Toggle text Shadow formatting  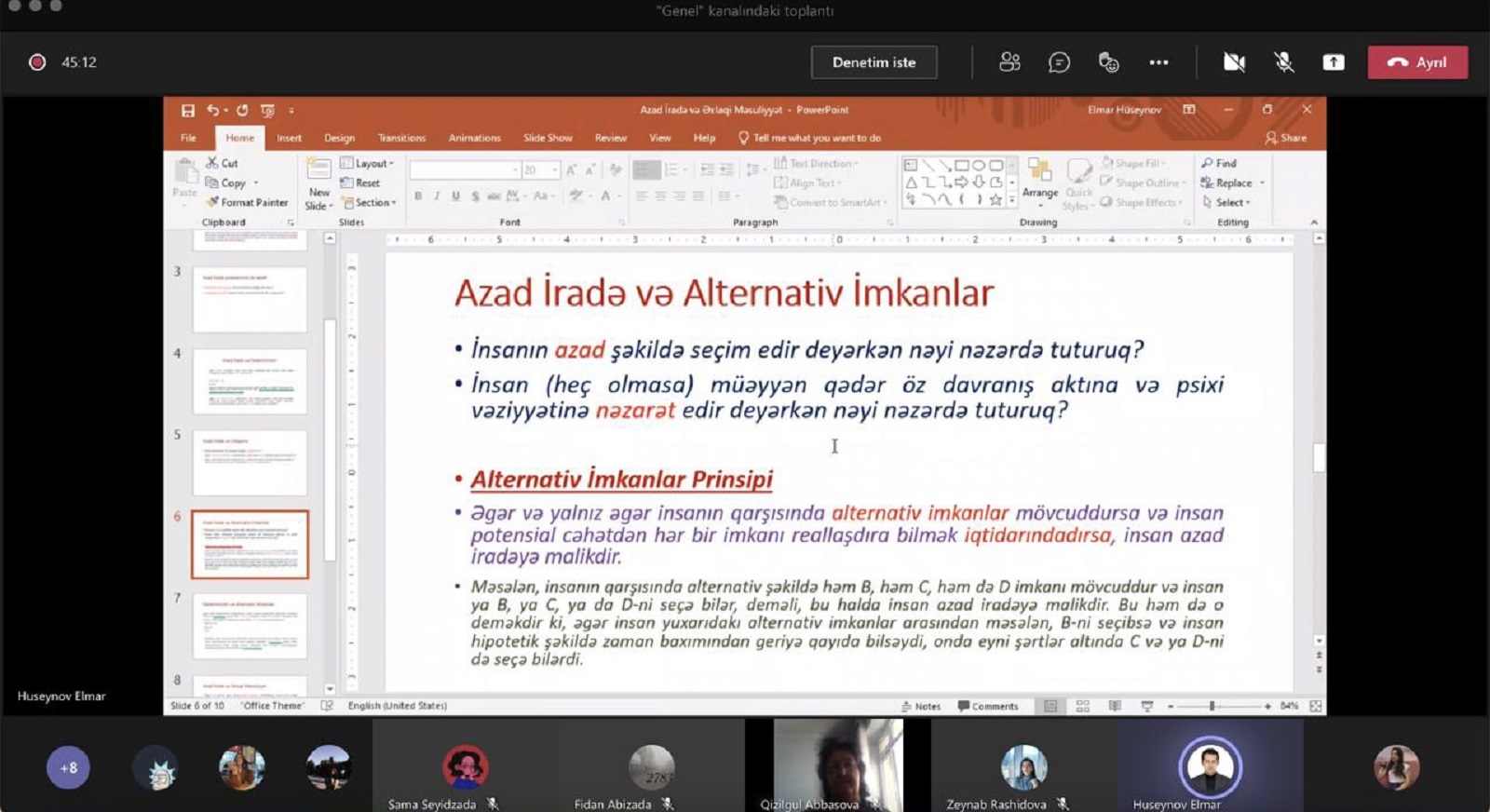pyautogui.click(x=475, y=196)
